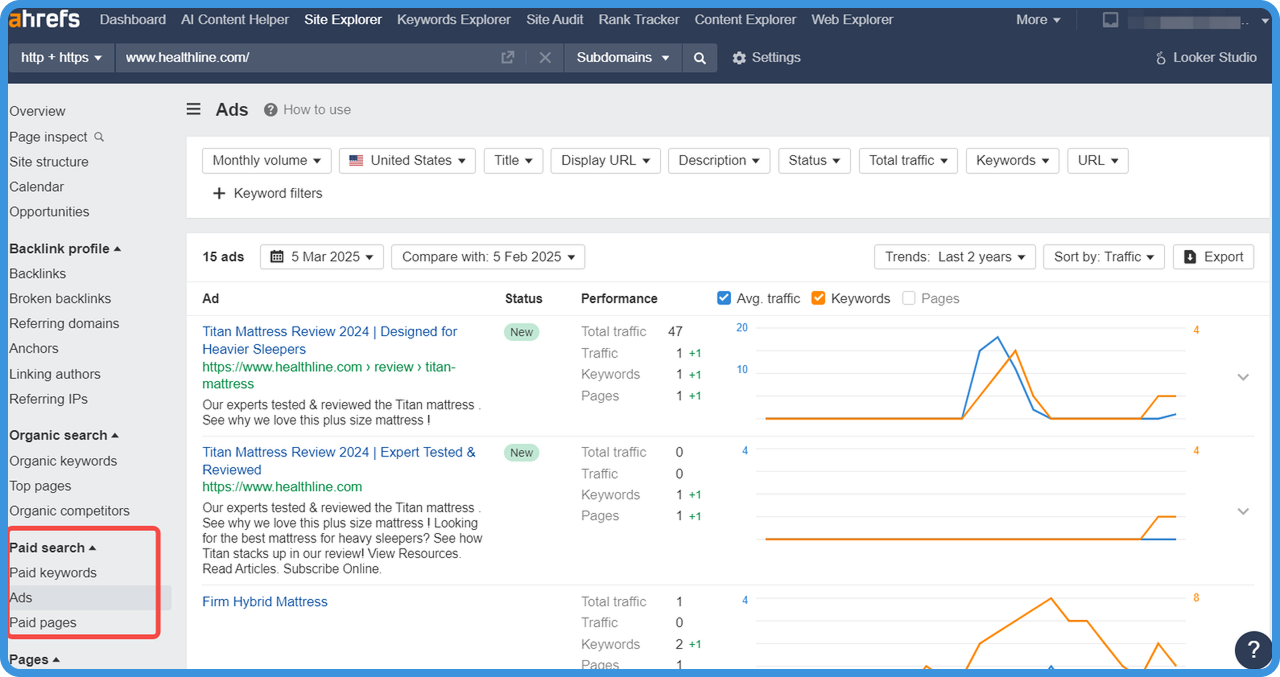
Task: Open Keywords filter dropdown
Action: pos(1013,161)
